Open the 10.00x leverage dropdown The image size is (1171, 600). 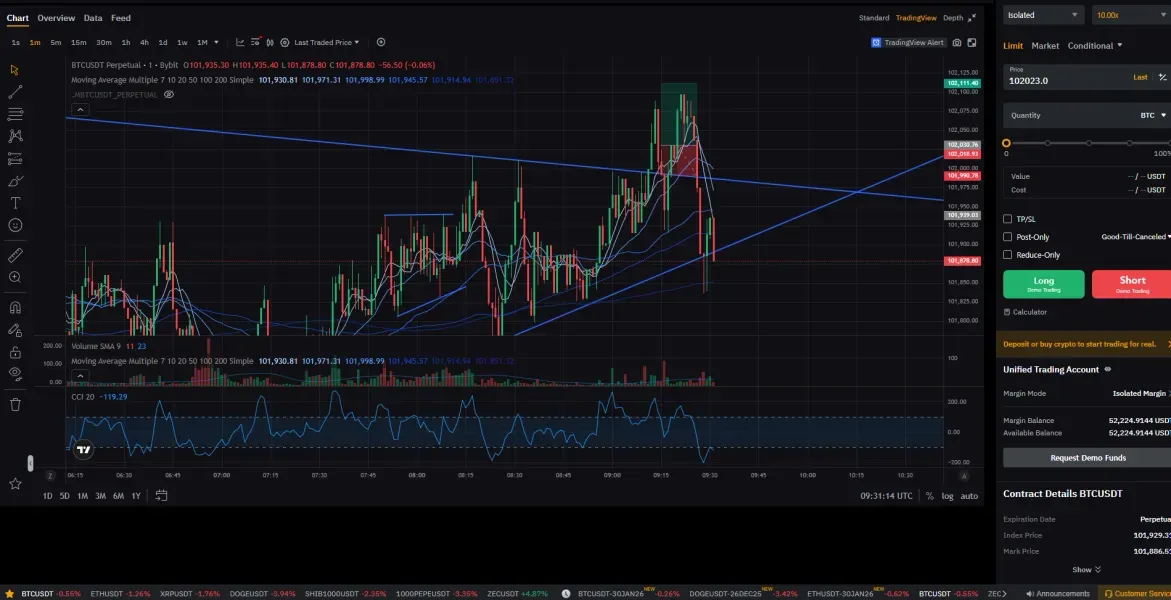(x=1131, y=15)
